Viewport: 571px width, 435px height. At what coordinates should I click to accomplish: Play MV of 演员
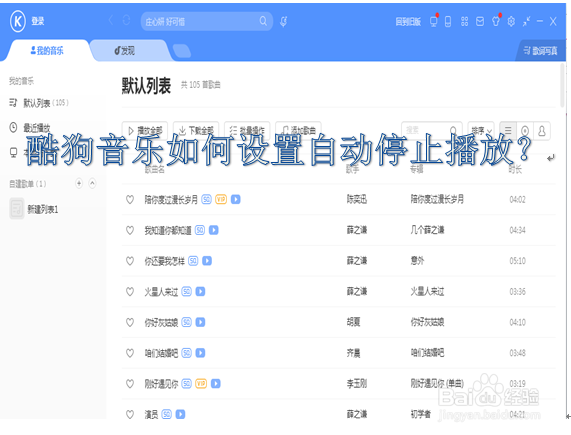180,414
